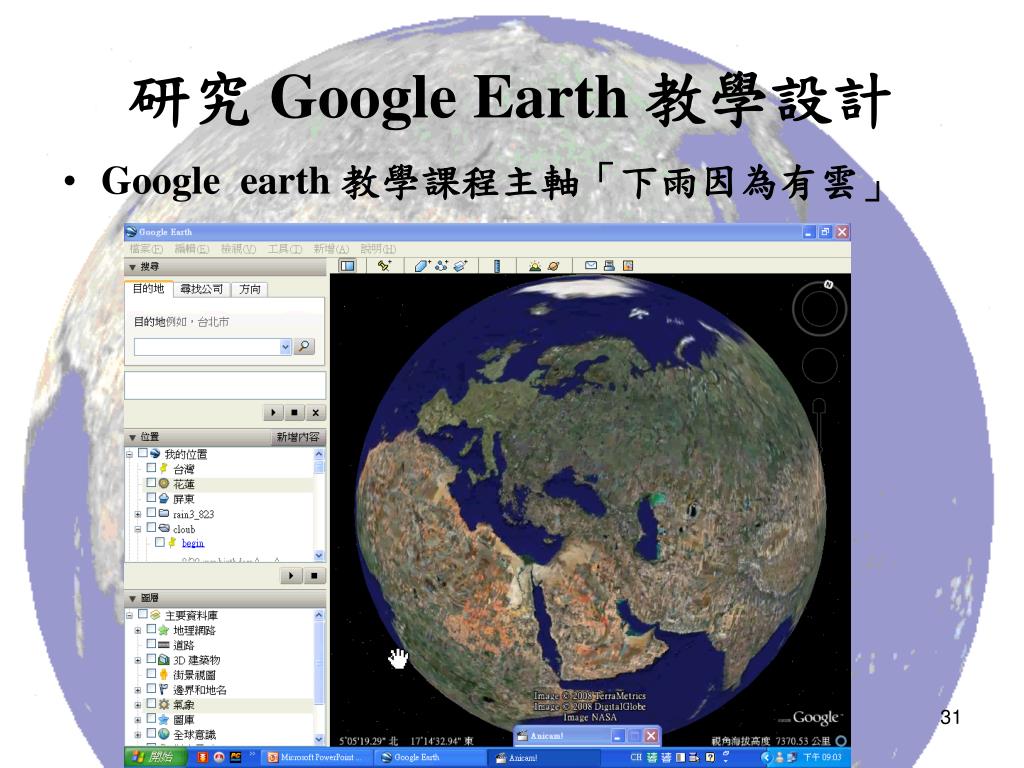Image resolution: width=1024 pixels, height=768 pixels.
Task: Open the ruler measuring tool
Action: pos(497,266)
